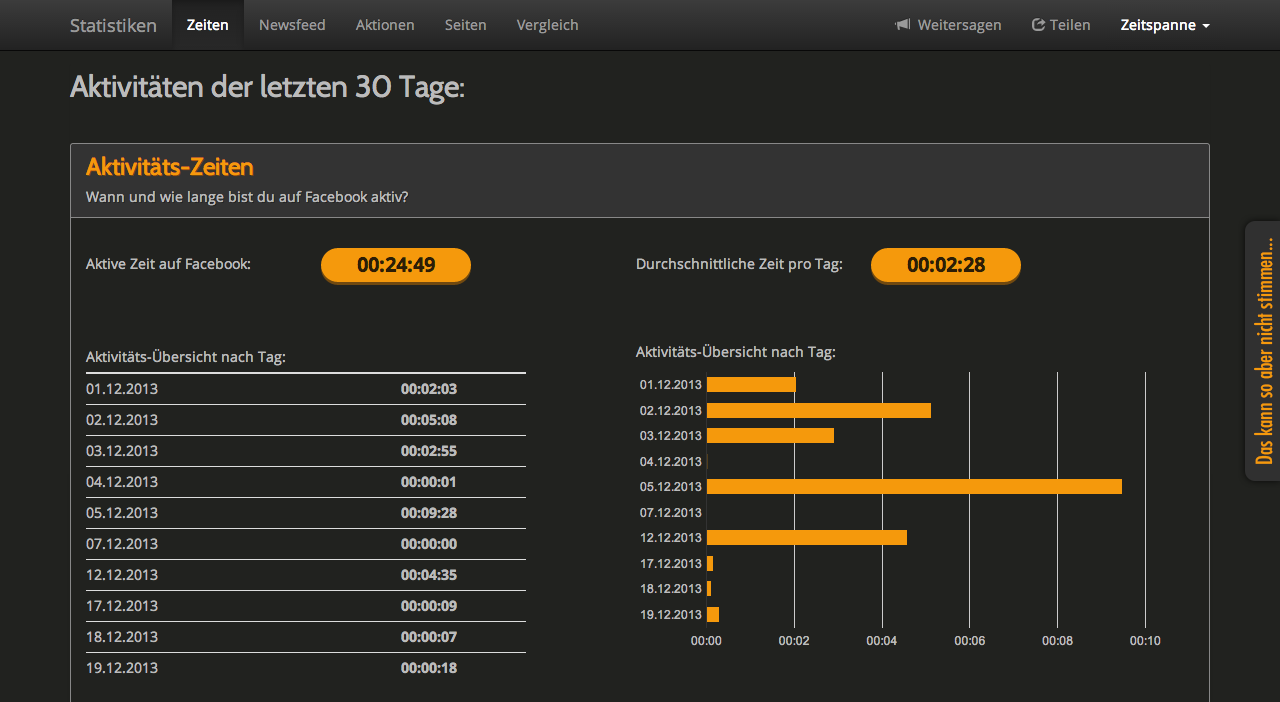The image size is (1280, 702).
Task: Click the 02.12.2013 bar in chart
Action: tap(818, 410)
